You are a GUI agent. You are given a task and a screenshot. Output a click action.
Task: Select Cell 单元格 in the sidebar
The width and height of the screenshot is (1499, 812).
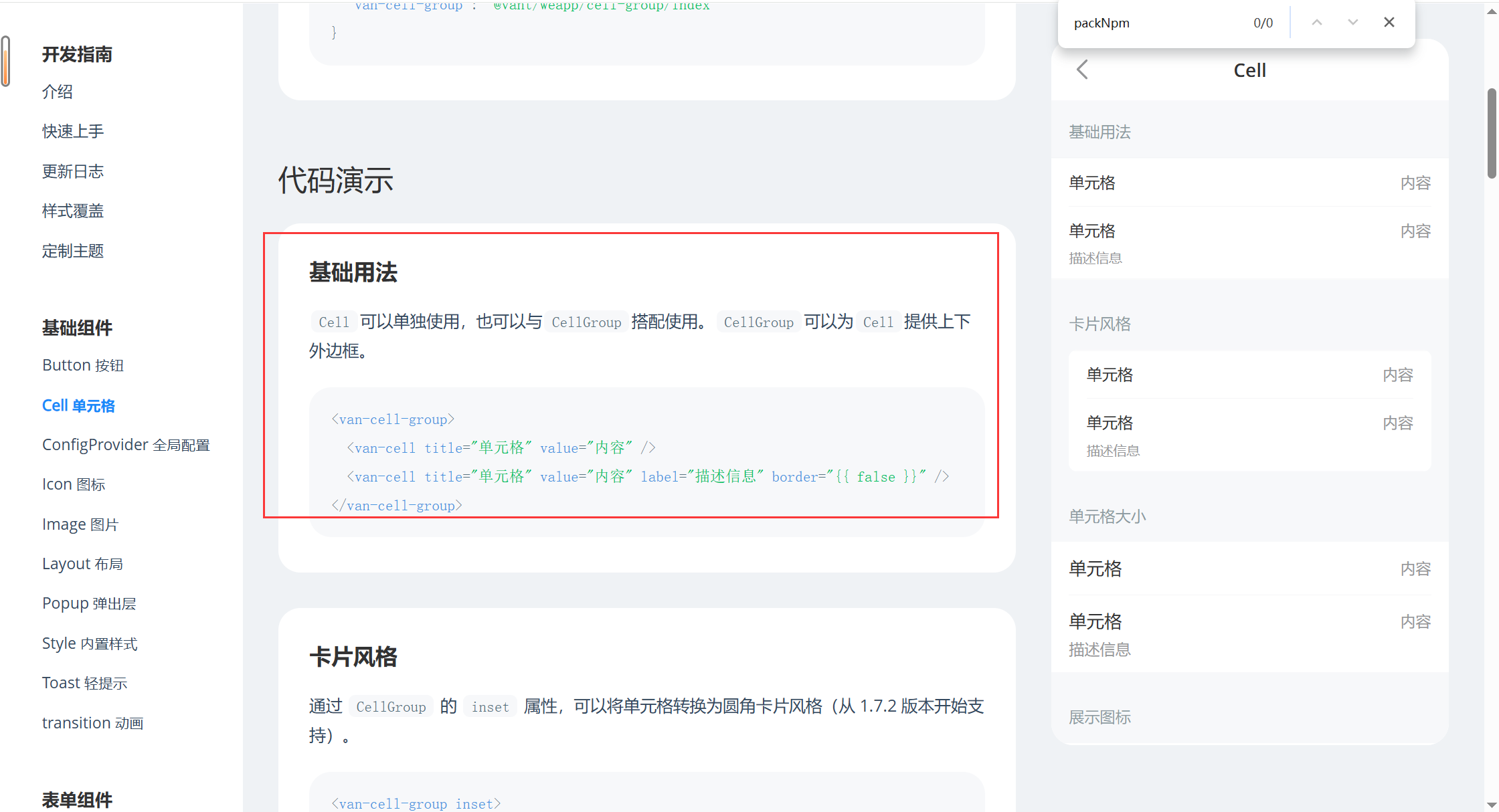tap(78, 405)
